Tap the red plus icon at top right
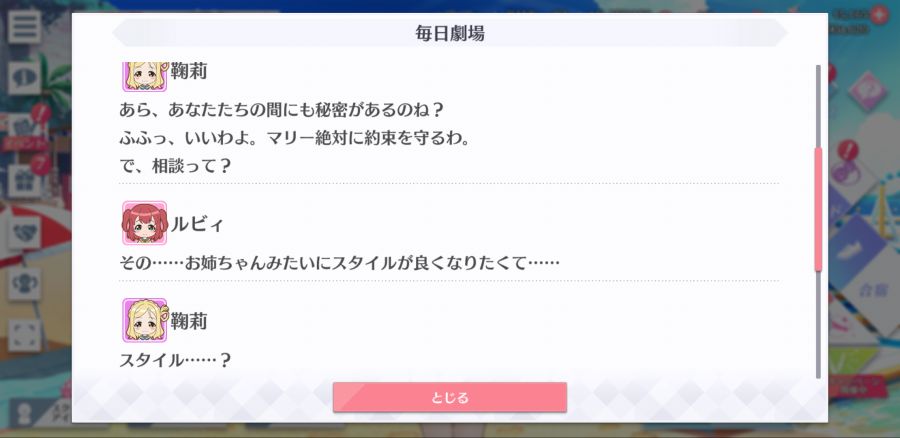Image resolution: width=900 pixels, height=438 pixels. pos(879,15)
